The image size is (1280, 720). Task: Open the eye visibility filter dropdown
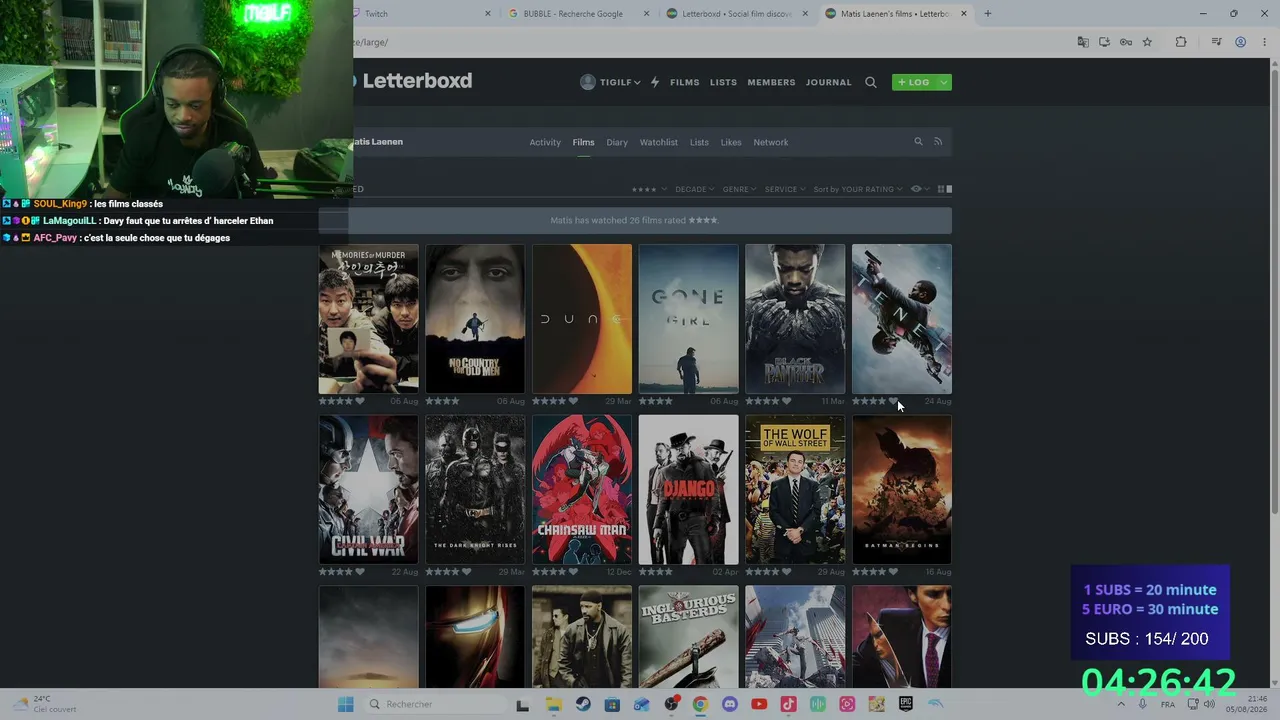click(919, 189)
